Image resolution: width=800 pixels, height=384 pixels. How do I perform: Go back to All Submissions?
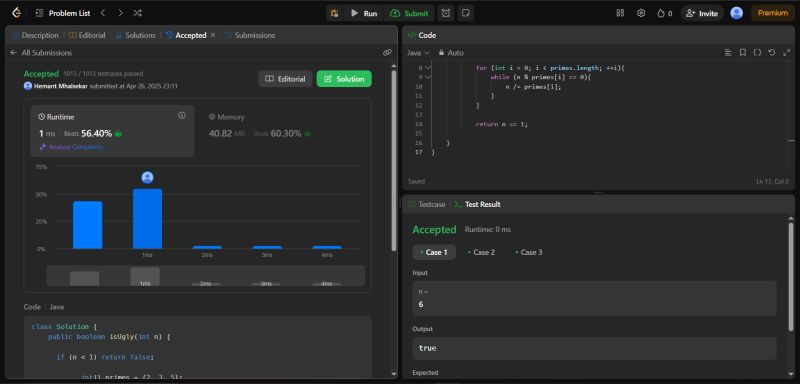point(41,53)
